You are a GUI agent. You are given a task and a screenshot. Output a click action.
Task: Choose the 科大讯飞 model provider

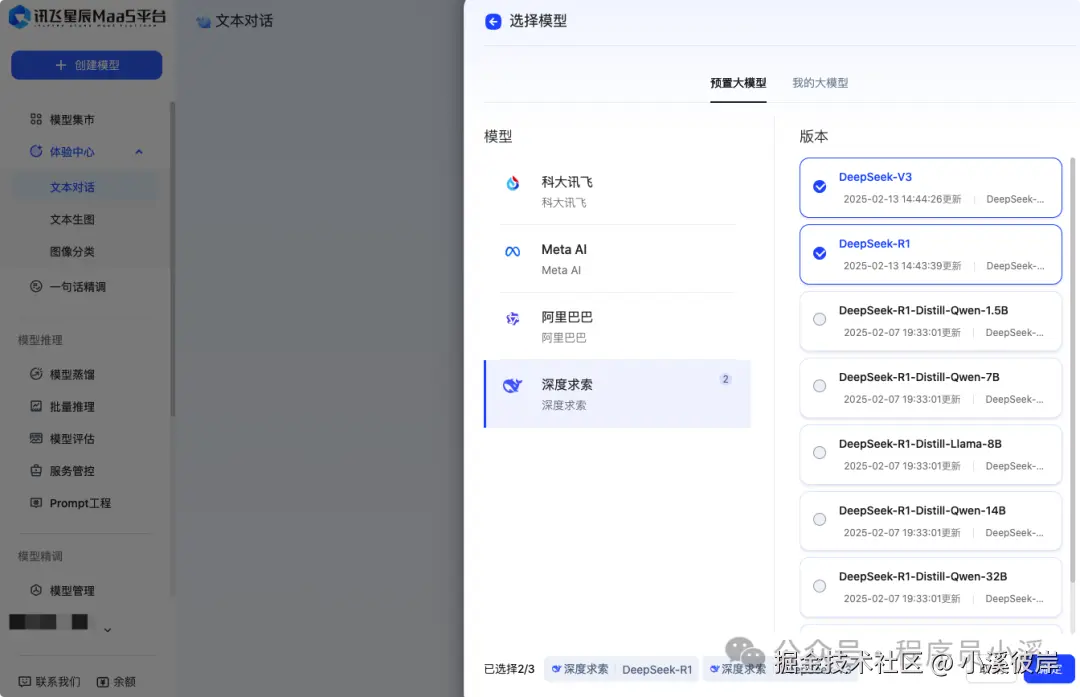click(617, 191)
